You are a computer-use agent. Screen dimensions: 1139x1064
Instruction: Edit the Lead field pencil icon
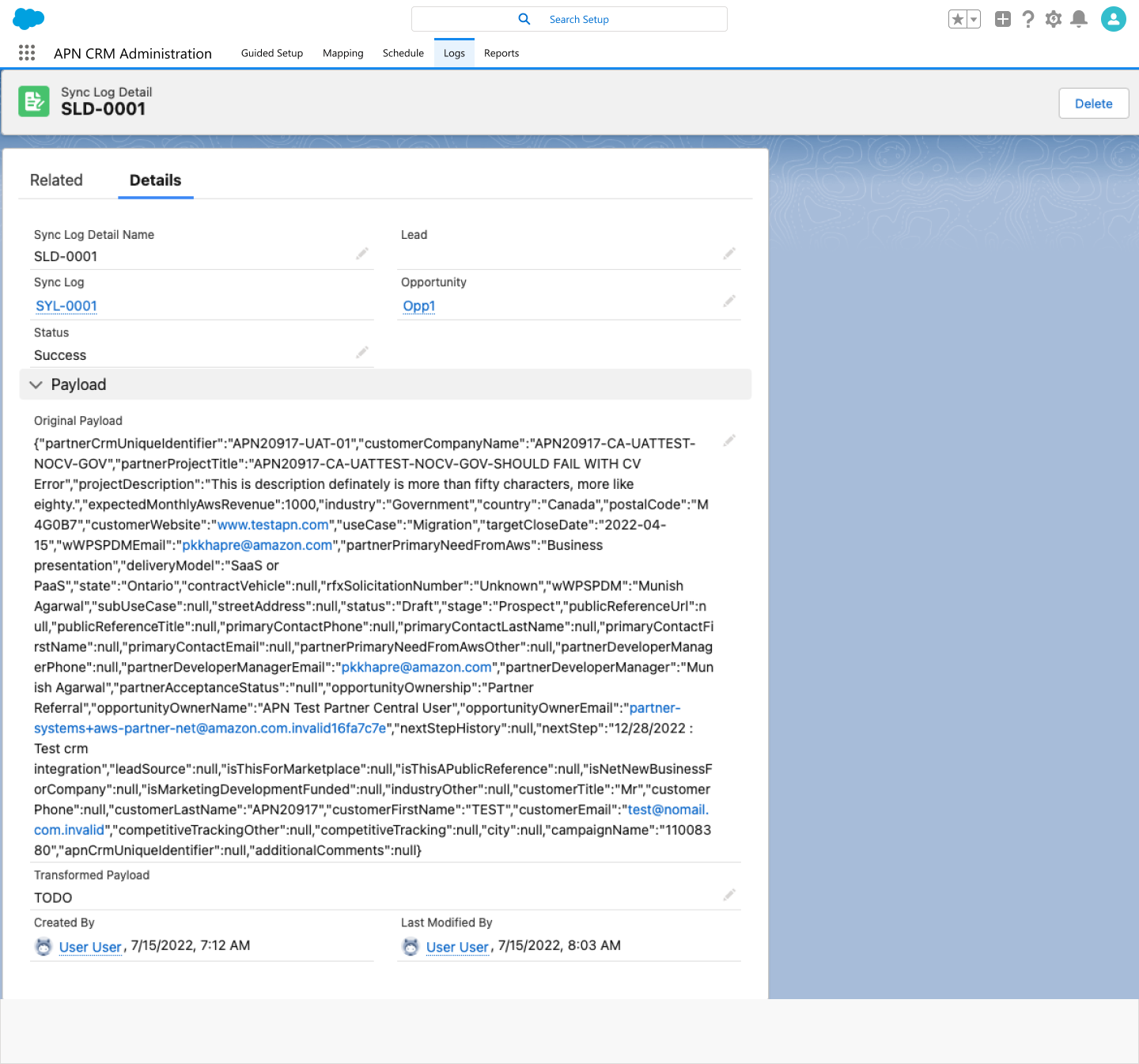[x=729, y=253]
